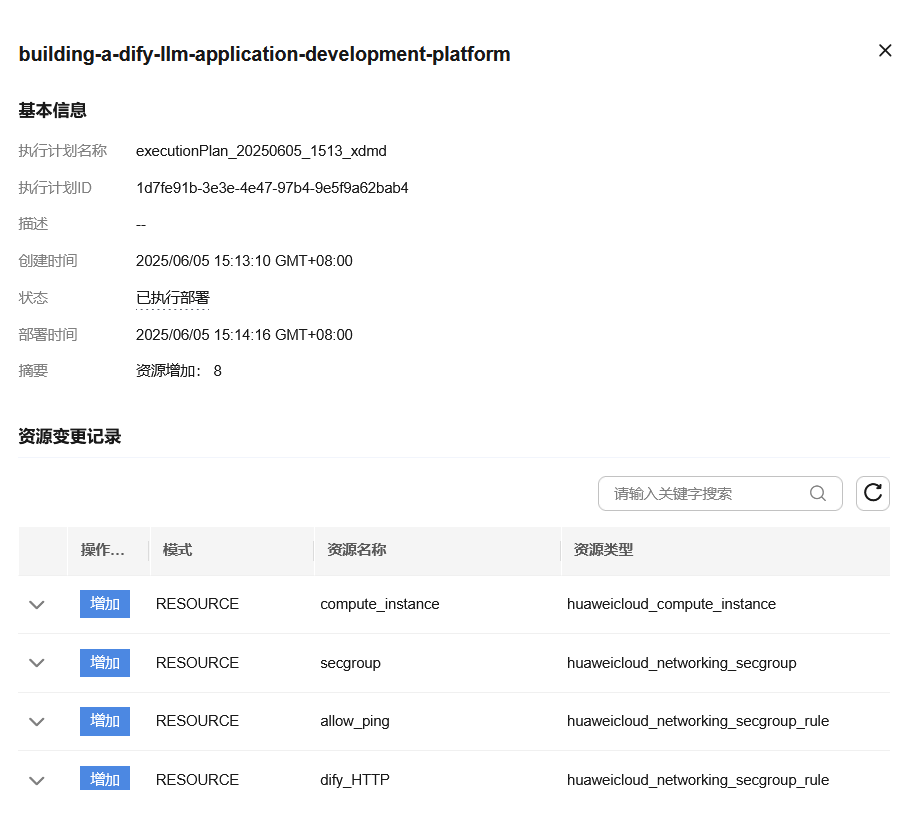This screenshot has width=906, height=821.
Task: Select execution plan name executionPlan_20250605_1513_xdmd
Action: pyautogui.click(x=261, y=151)
